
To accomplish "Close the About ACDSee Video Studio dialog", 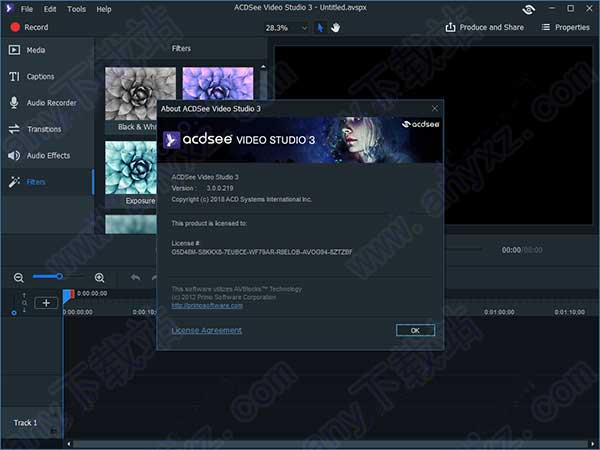I will click(x=435, y=109).
